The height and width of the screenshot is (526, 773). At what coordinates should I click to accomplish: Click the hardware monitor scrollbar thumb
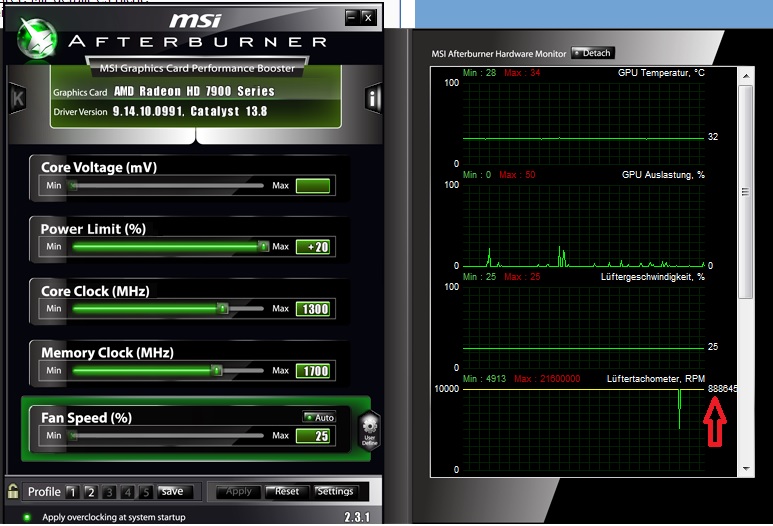click(746, 192)
